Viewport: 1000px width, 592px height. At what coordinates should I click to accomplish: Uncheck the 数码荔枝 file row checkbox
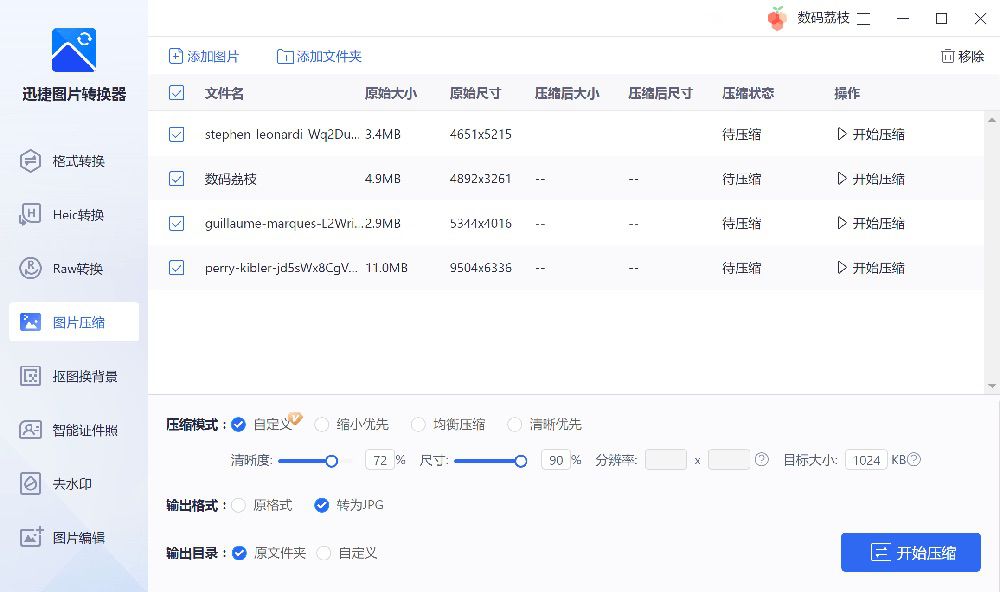[177, 179]
